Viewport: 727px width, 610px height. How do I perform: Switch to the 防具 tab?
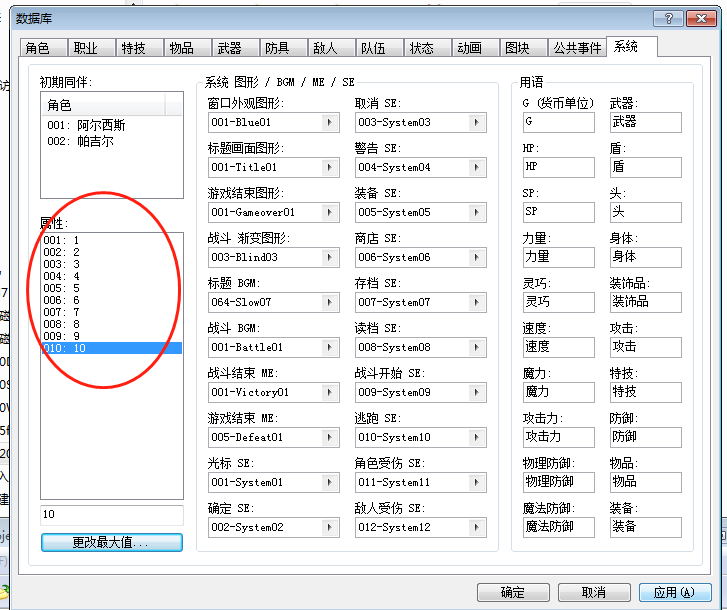pos(283,48)
